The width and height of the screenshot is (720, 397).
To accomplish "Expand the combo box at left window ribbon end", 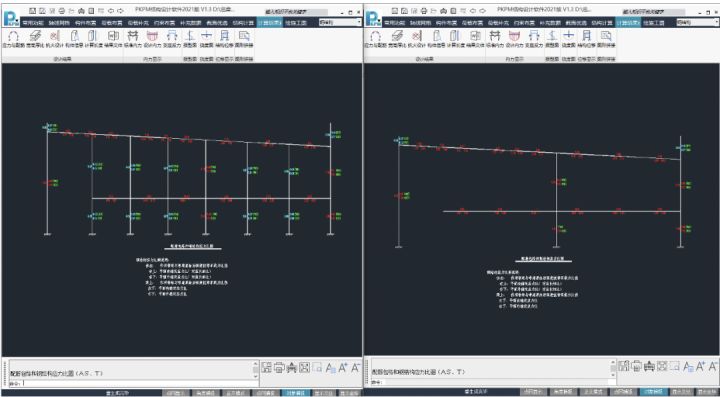I will (359, 22).
